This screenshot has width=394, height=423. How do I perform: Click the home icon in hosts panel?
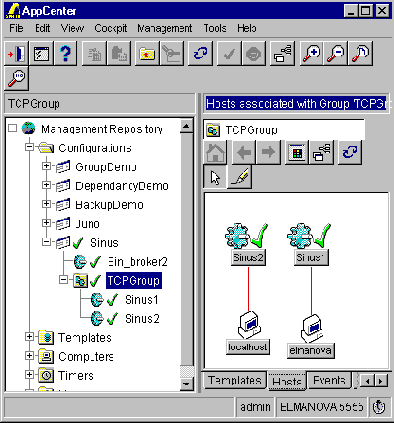tap(215, 152)
